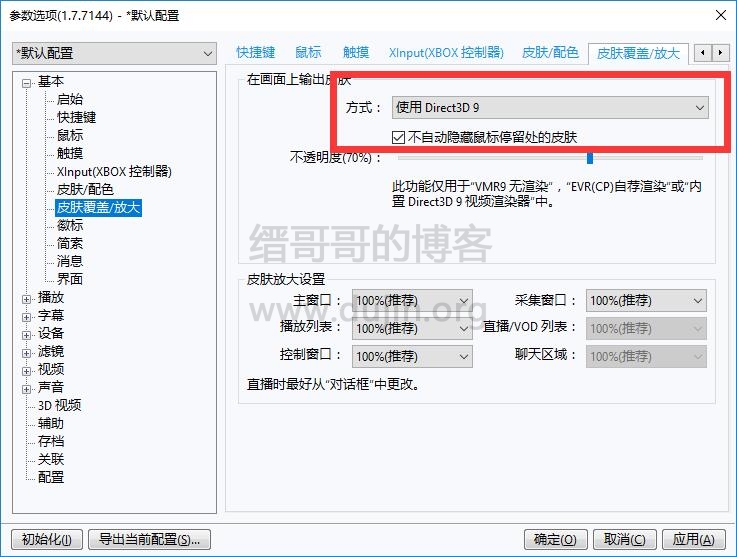Select the 基本 tree category
This screenshot has height=557, width=737.
point(51,81)
